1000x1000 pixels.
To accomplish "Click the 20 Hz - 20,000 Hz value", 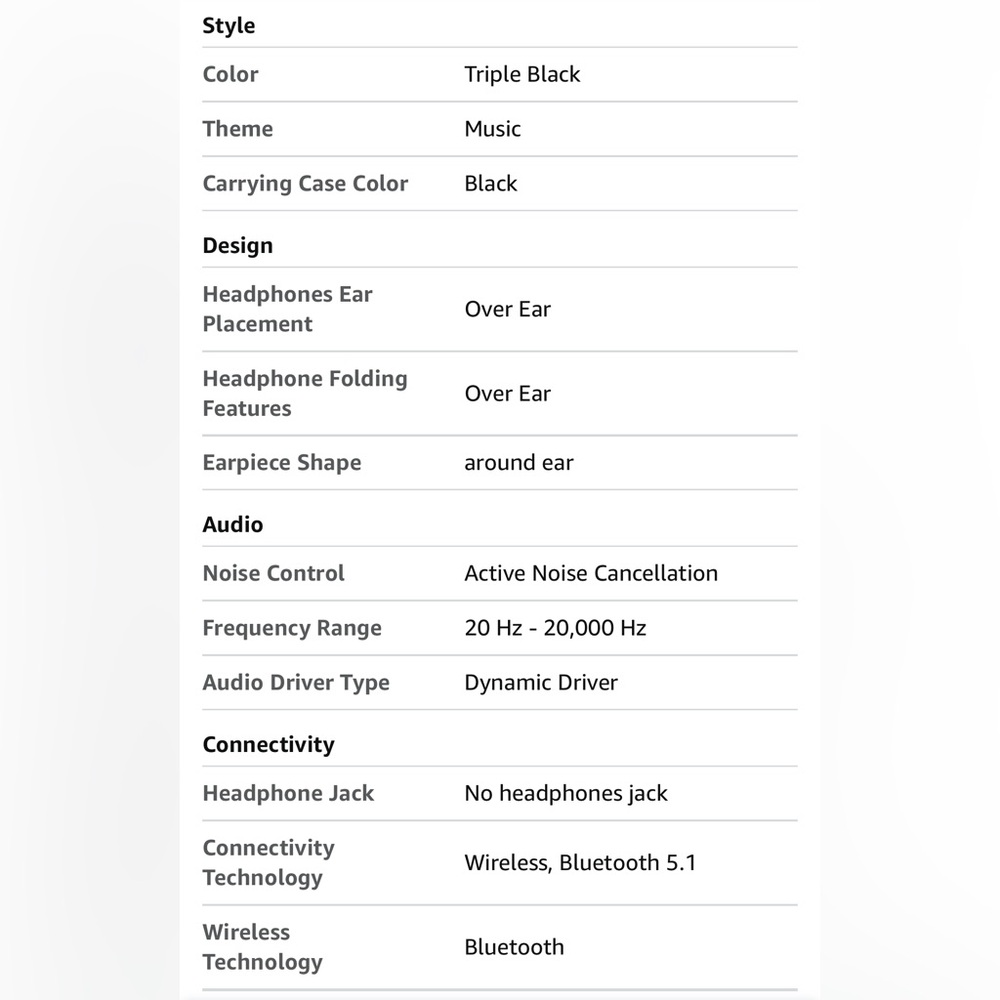I will tap(555, 628).
